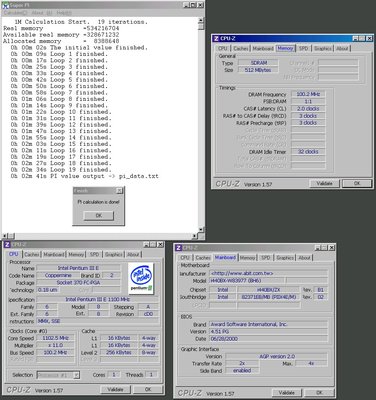Click the Core Speed 1102.5 MHz value
The height and width of the screenshot is (400, 376).
pyautogui.click(x=55, y=338)
